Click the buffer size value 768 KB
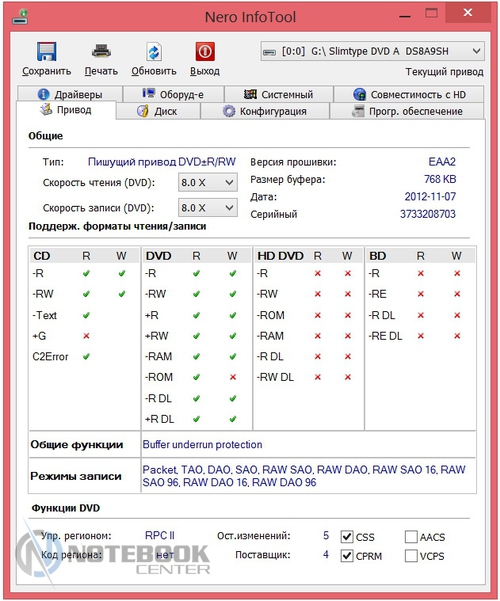The height and width of the screenshot is (601, 500). [x=440, y=179]
